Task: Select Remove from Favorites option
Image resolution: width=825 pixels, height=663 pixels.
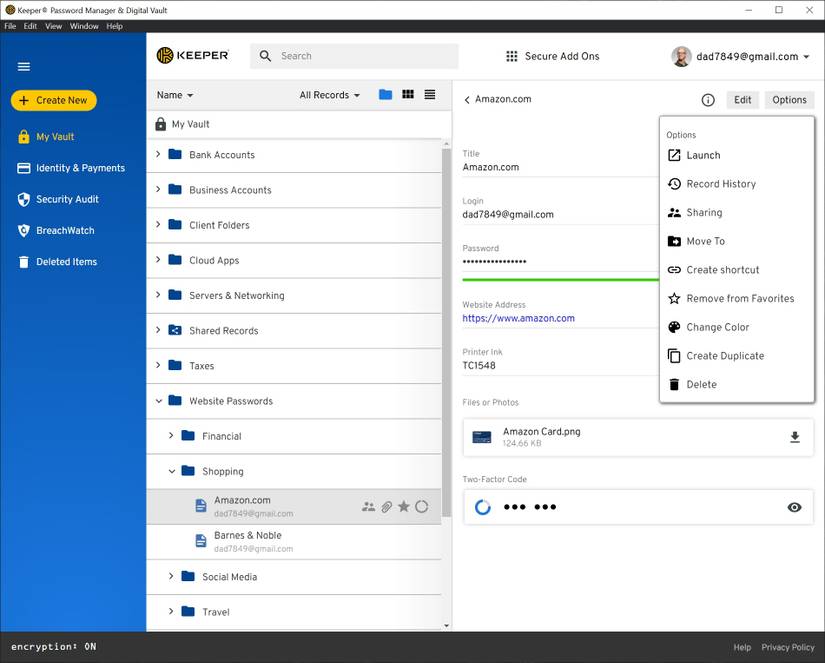Action: click(737, 298)
